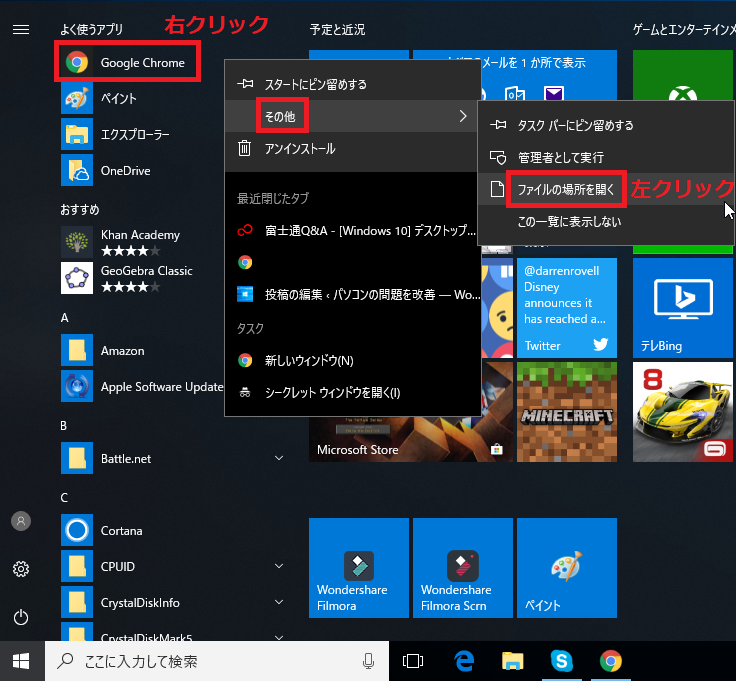736x681 pixels.
Task: Open Task View from the taskbar
Action: pos(413,661)
